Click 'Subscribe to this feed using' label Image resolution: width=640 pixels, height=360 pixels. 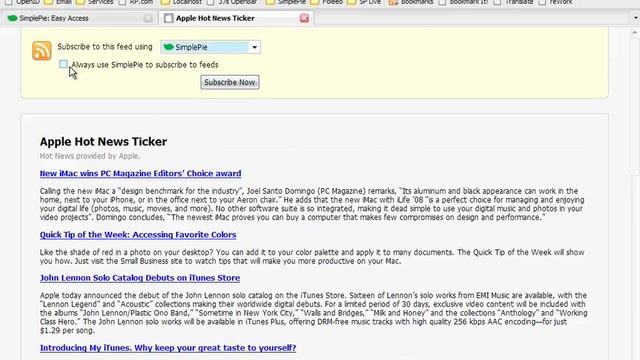[x=105, y=47]
